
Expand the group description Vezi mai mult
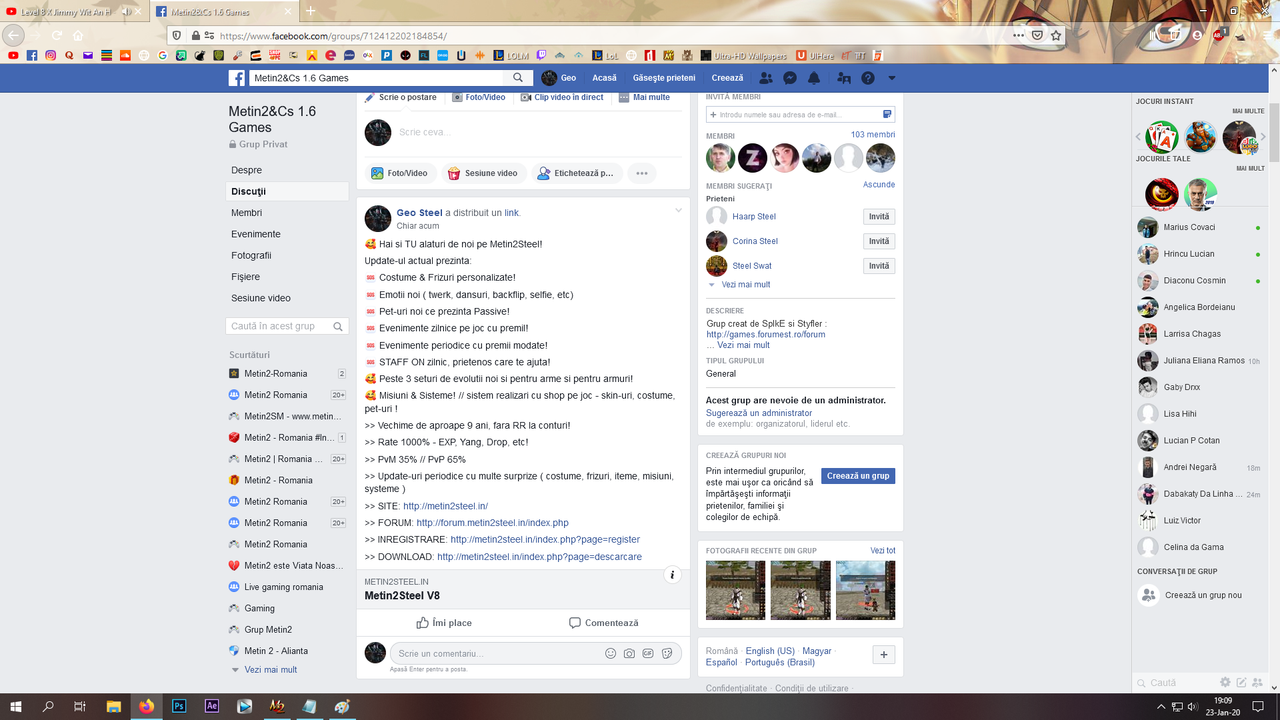[x=743, y=345]
